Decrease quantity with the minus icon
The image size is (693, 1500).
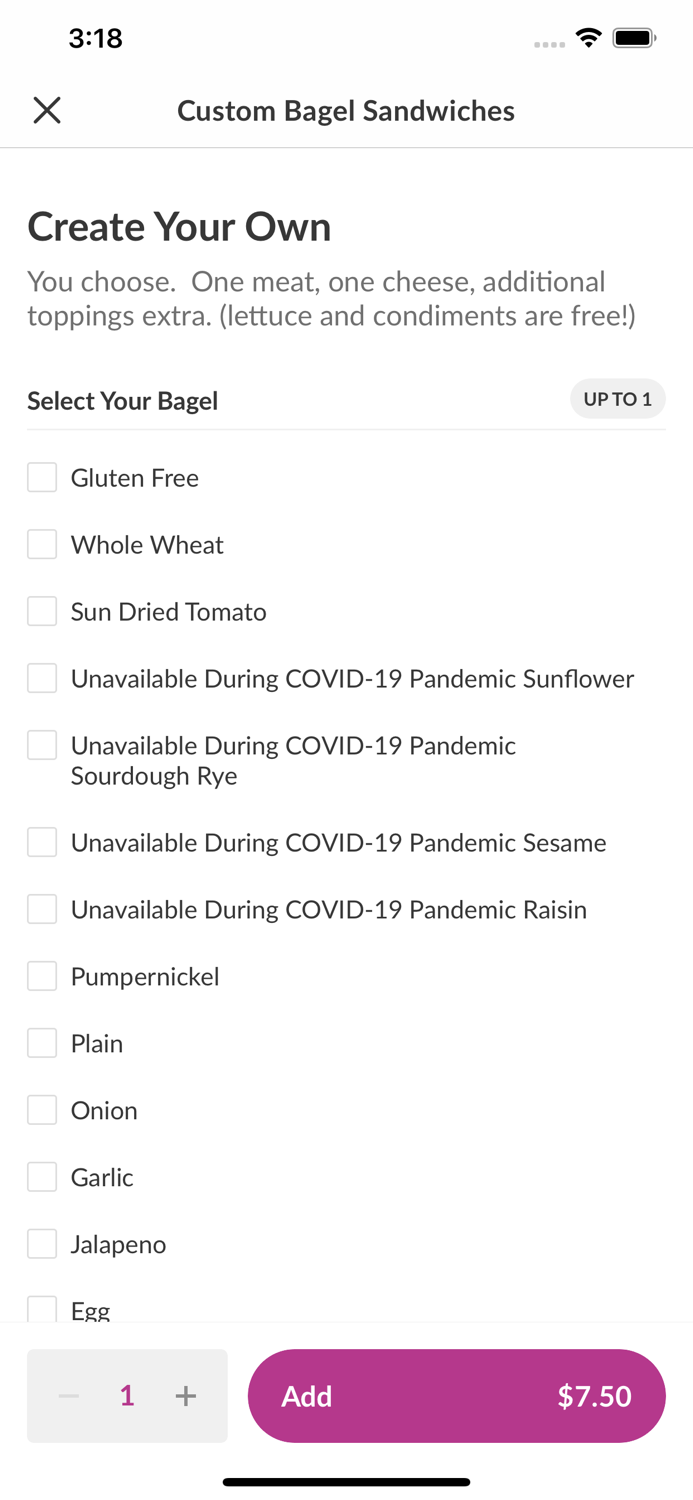click(69, 1396)
